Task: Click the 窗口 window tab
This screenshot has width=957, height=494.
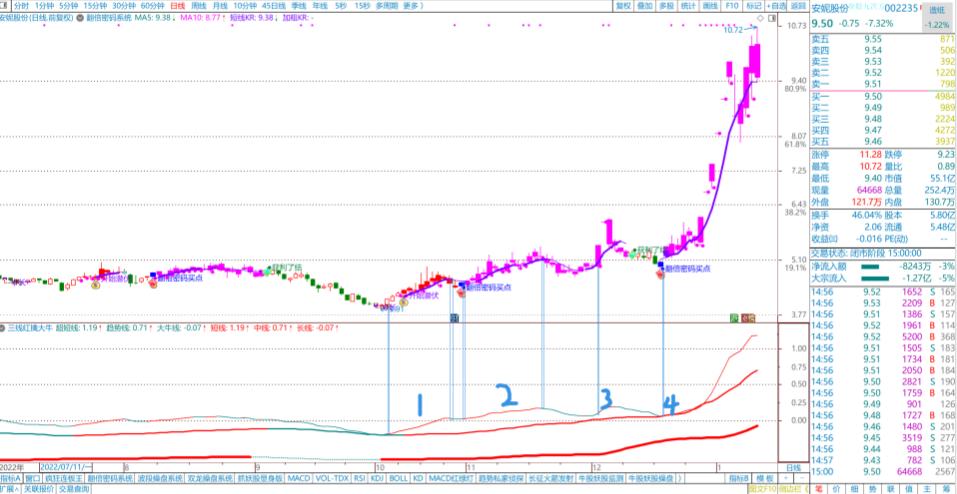Action: [x=33, y=478]
